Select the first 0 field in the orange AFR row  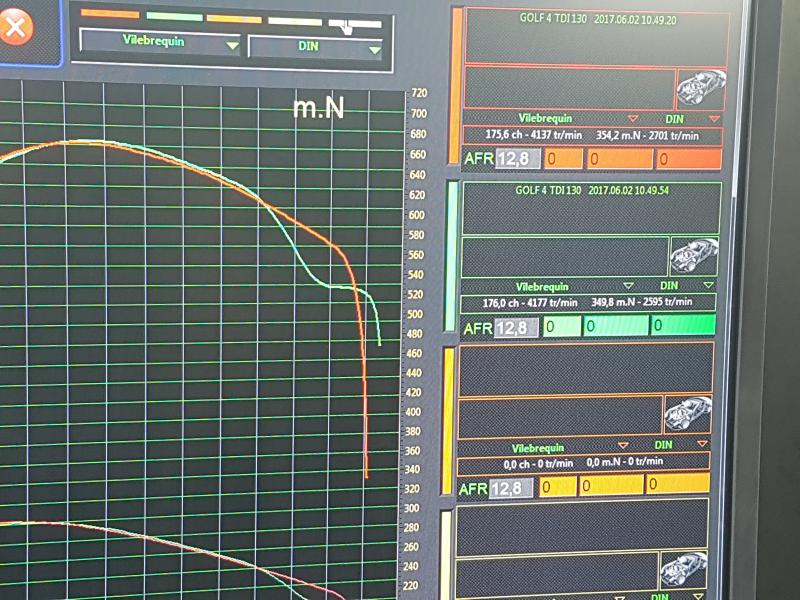[x=563, y=159]
